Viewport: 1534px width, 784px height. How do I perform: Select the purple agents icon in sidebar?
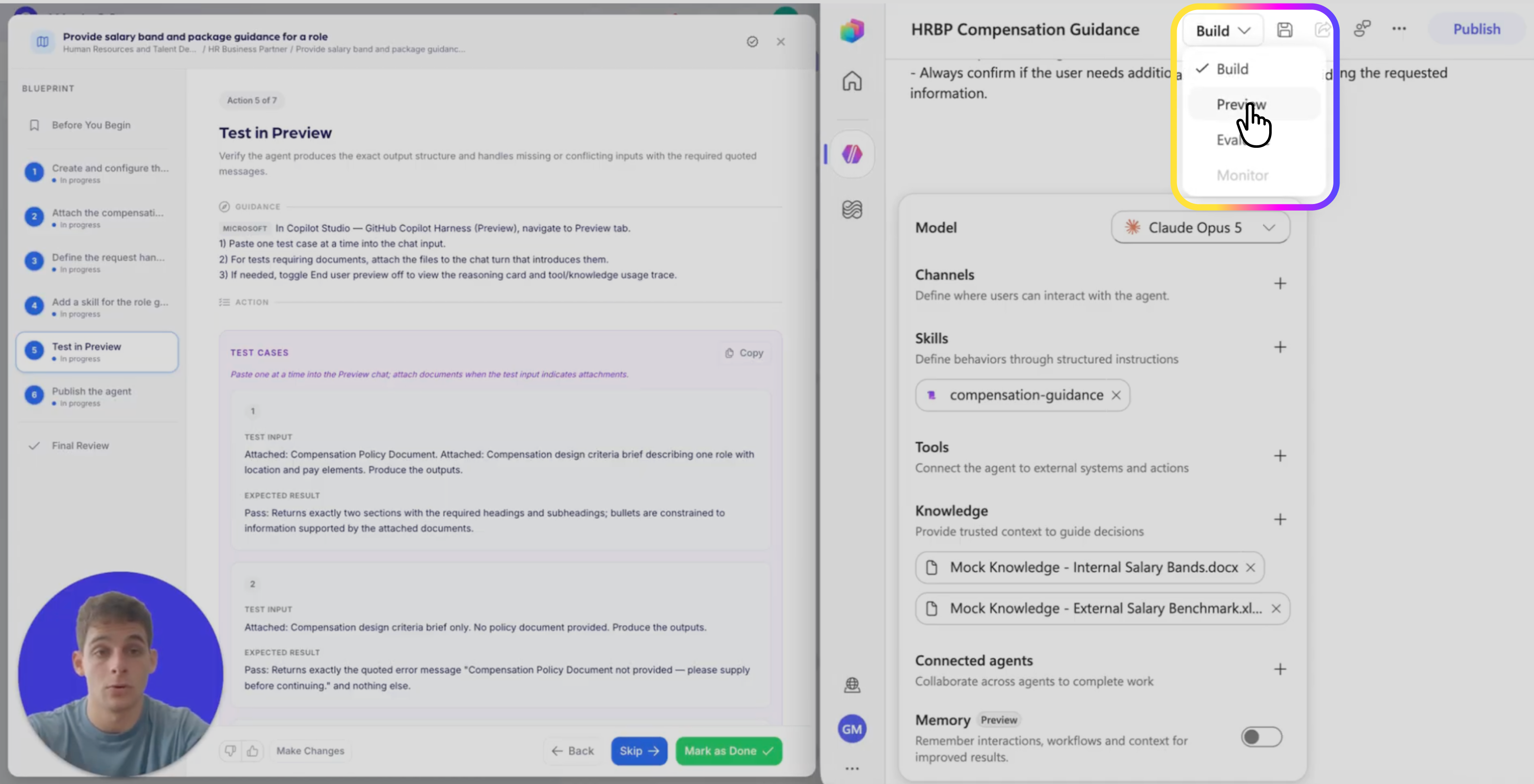(851, 154)
